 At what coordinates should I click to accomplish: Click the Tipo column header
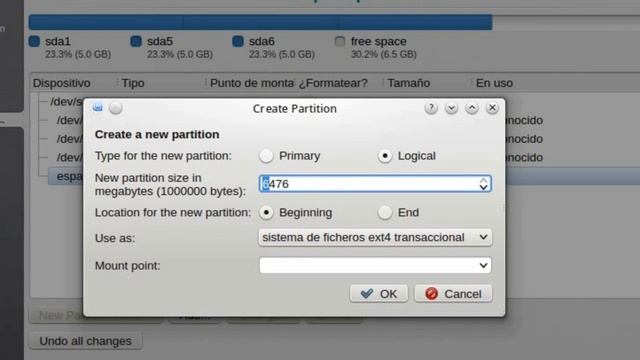[x=133, y=83]
